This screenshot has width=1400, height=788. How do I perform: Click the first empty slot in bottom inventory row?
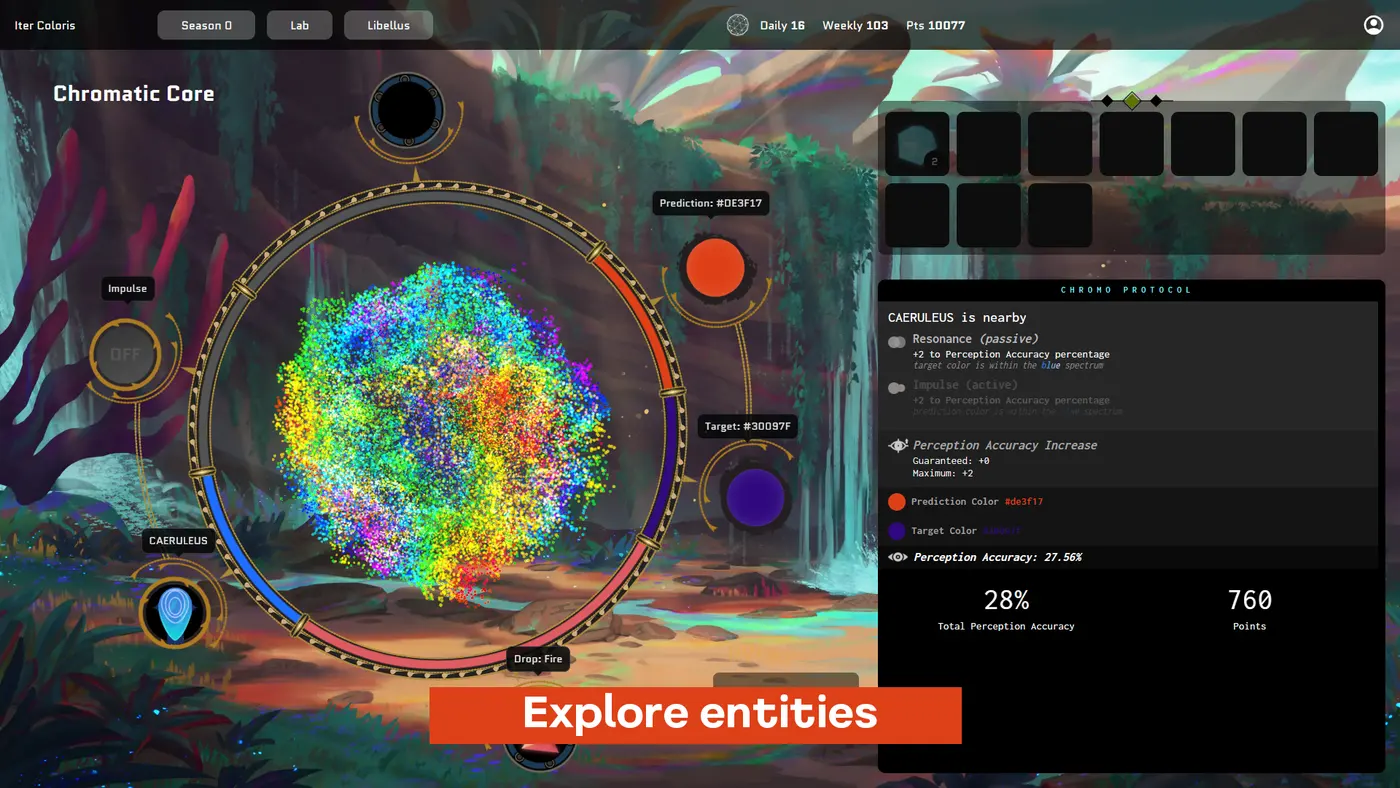pyautogui.click(x=917, y=215)
